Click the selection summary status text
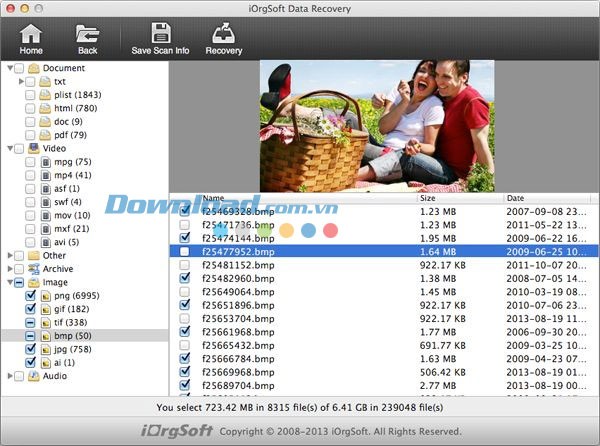600x446 pixels. tap(300, 407)
